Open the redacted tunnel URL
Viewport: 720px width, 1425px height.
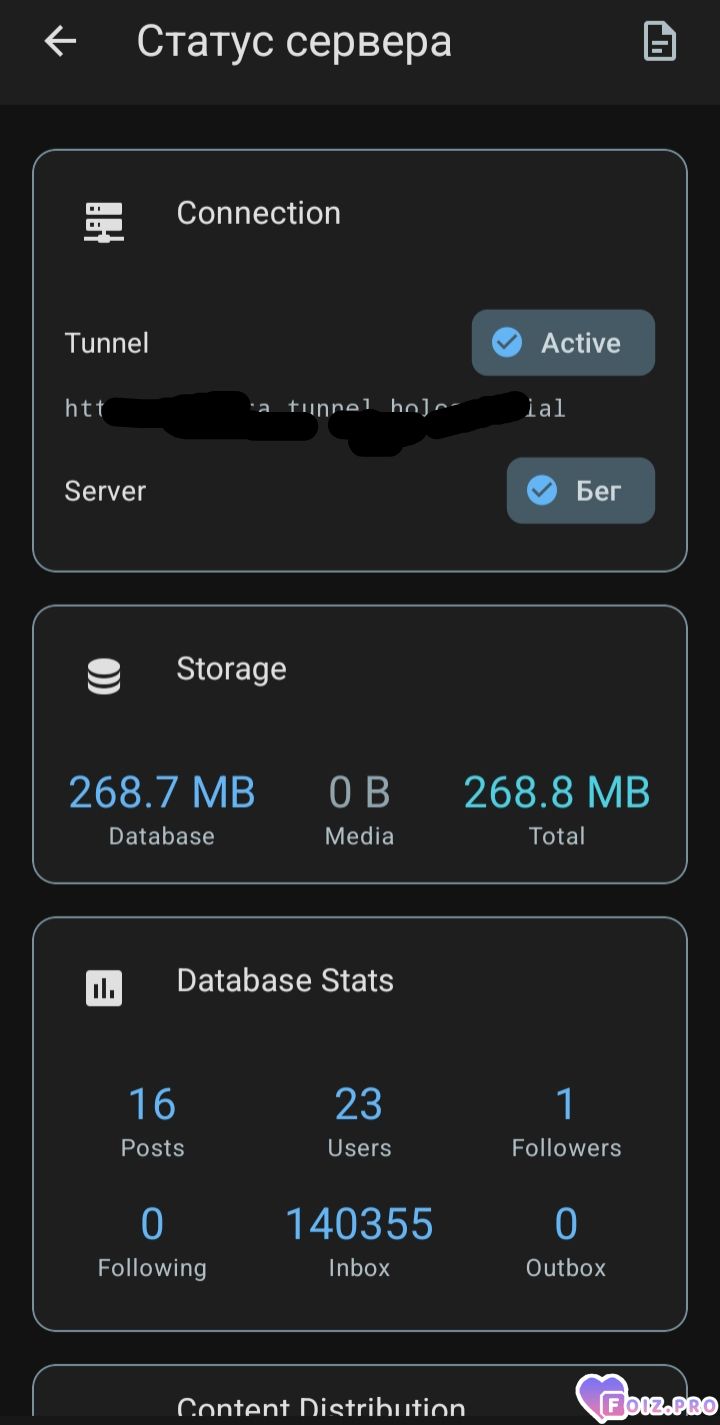(315, 409)
